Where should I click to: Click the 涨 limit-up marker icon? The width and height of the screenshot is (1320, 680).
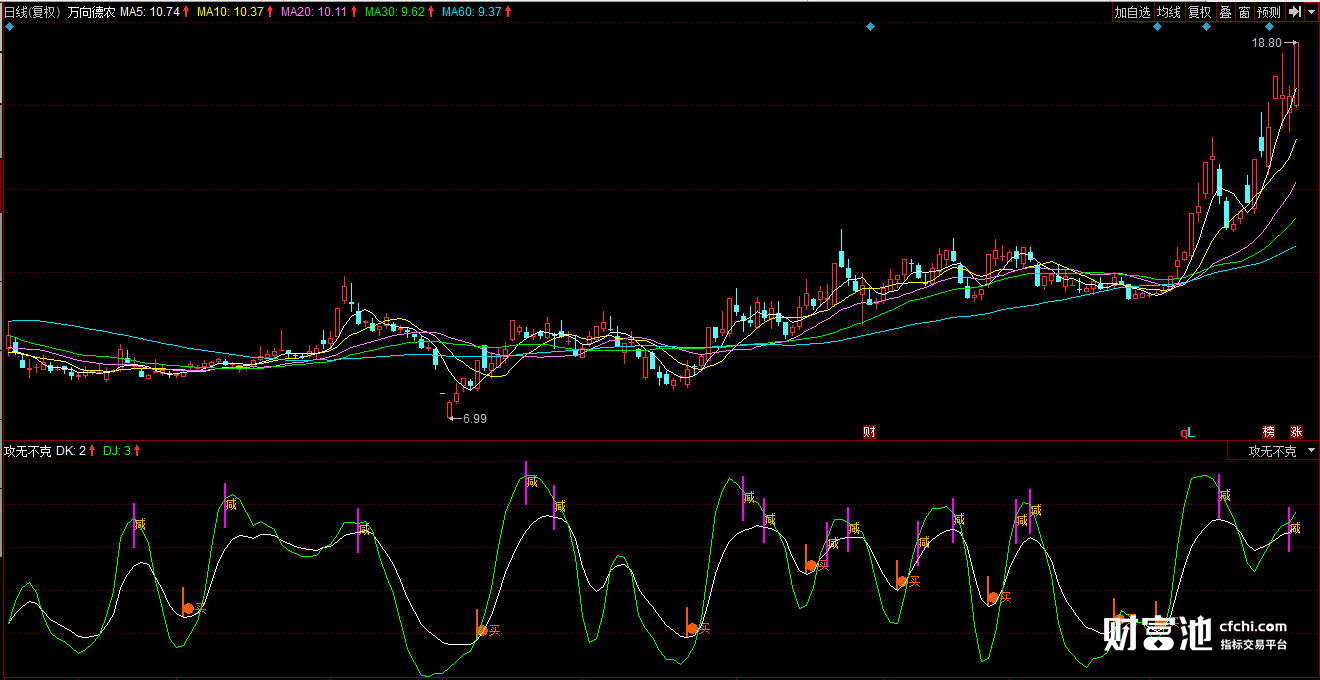pos(1296,432)
